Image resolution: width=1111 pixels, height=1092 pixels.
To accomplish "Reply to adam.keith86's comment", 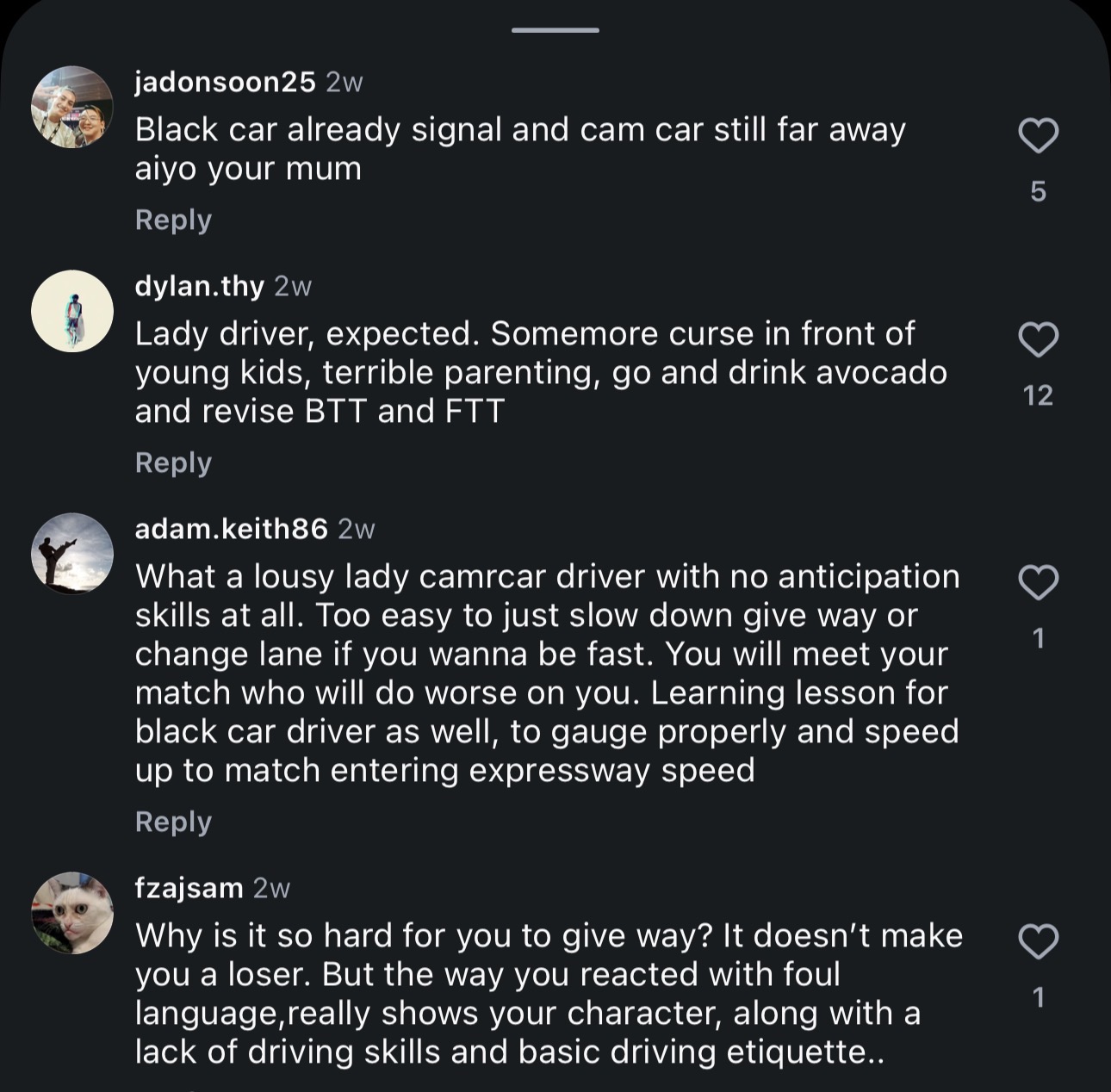I will coord(173,822).
